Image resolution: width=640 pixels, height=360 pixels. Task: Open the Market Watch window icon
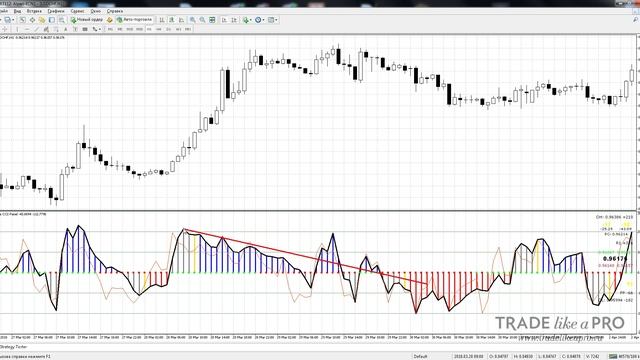22,20
